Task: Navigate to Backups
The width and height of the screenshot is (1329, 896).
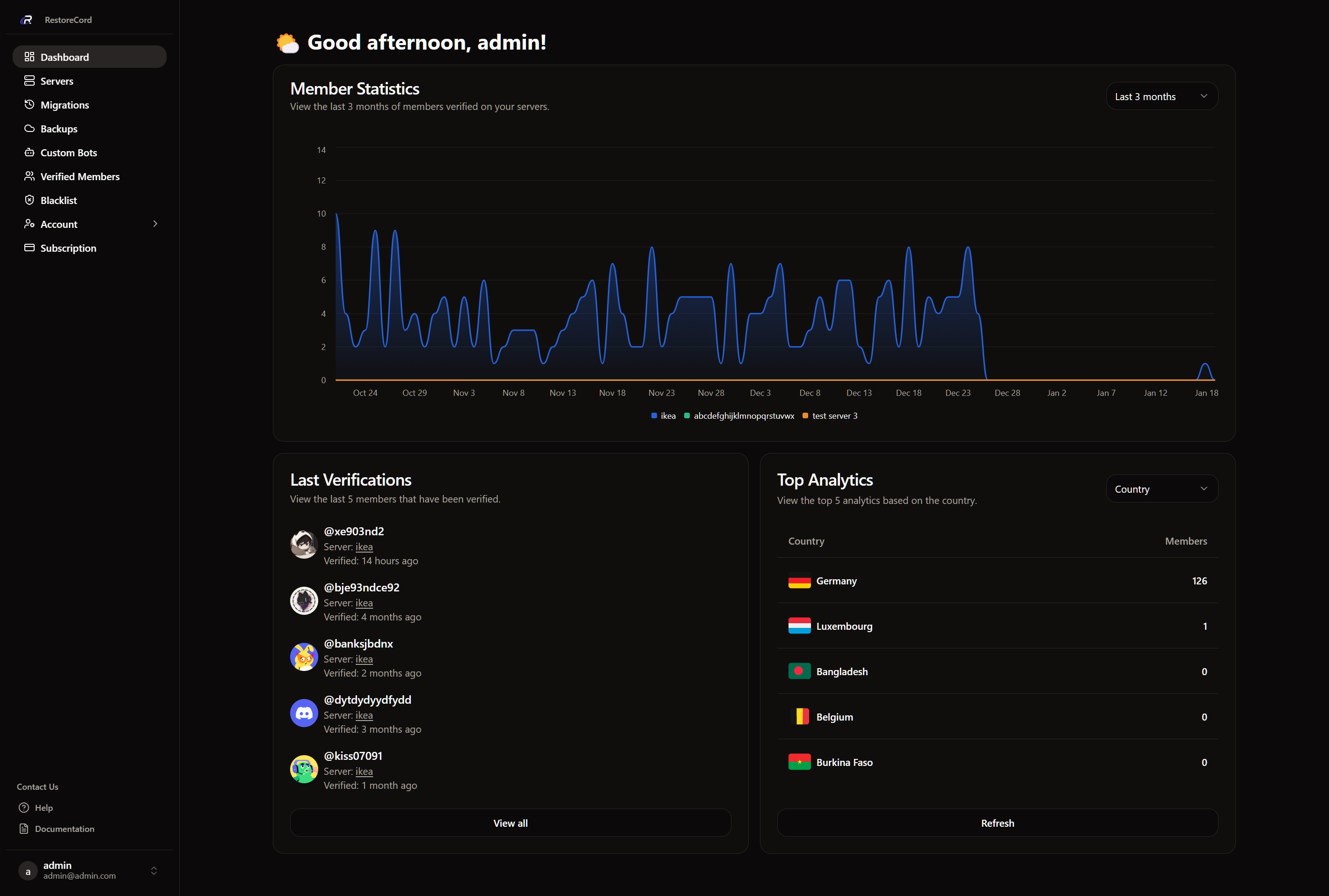Action: [90, 129]
